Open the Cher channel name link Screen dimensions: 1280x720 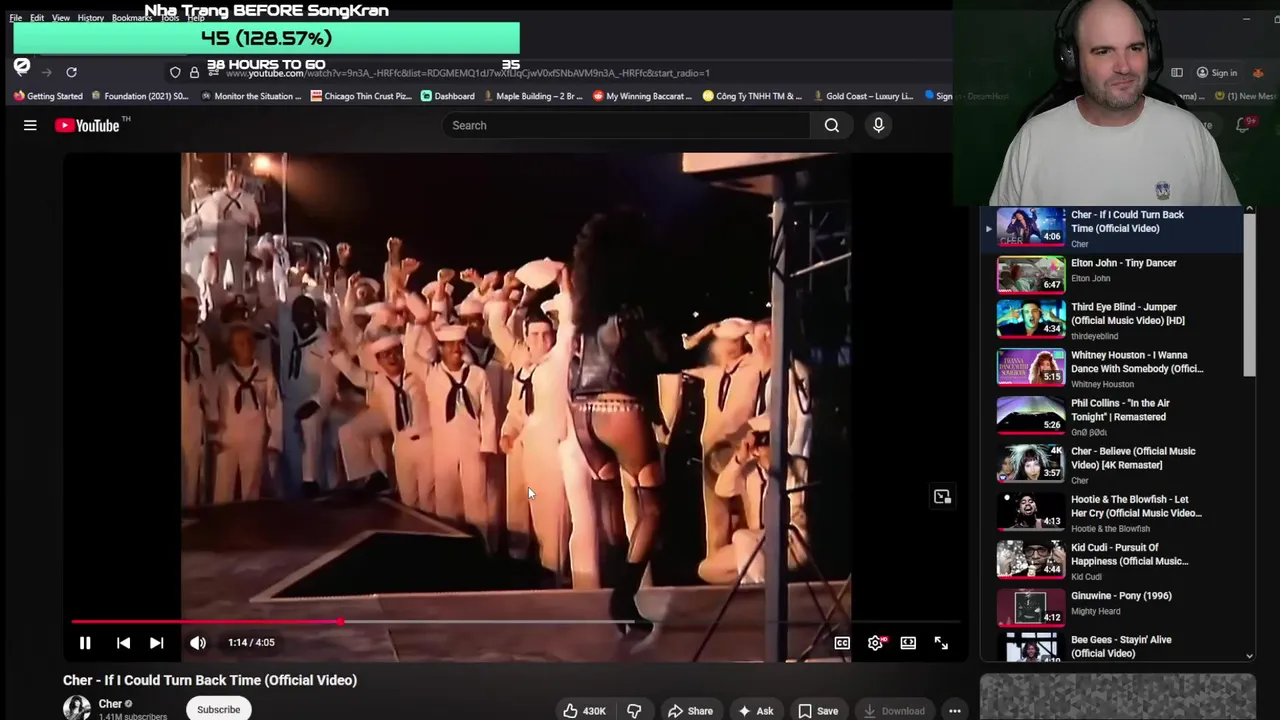110,704
